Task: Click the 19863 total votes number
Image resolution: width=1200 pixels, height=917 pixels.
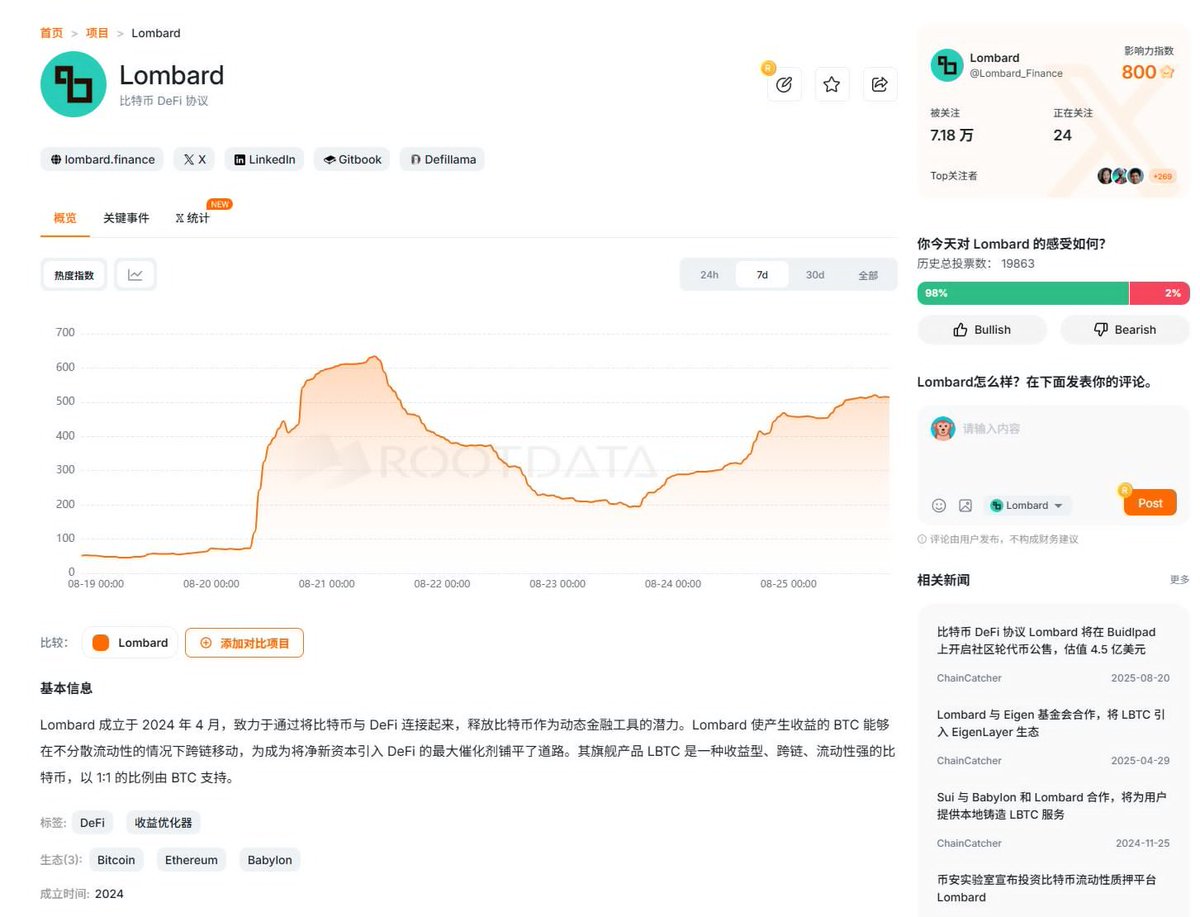Action: click(x=1016, y=263)
